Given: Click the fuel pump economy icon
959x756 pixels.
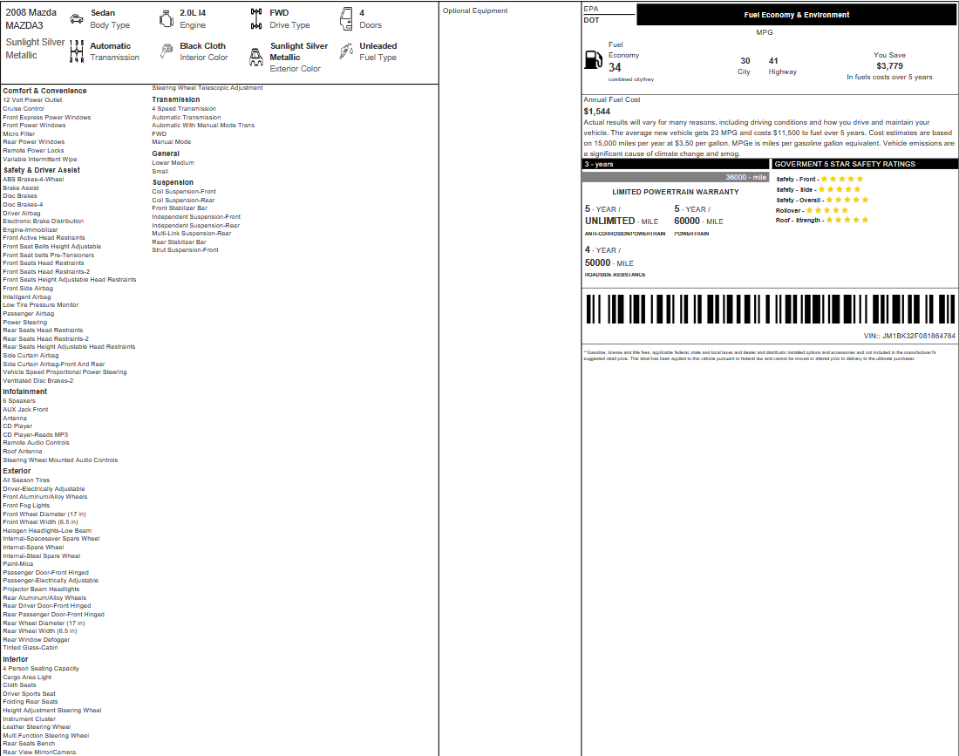Looking at the screenshot, I should coord(593,59).
